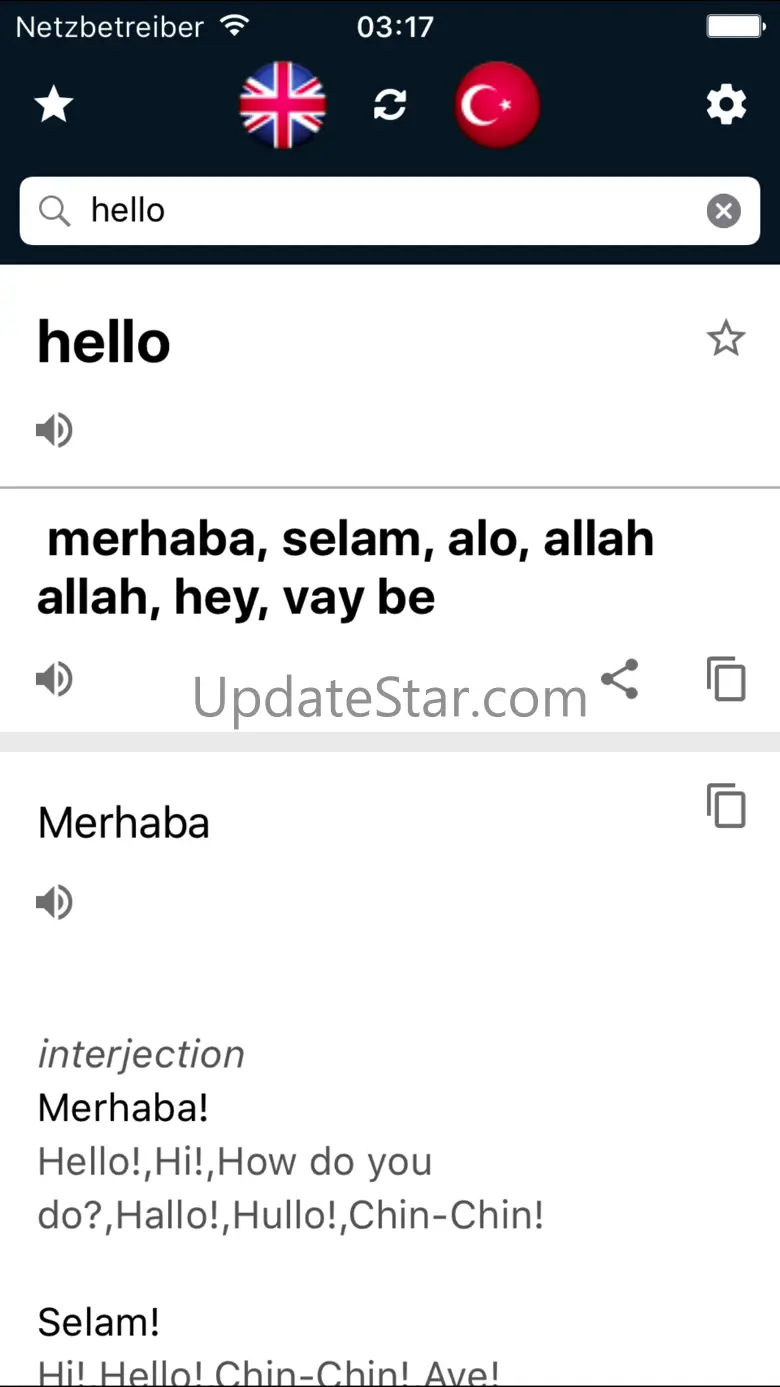Select the Selam! translation entry
780x1387 pixels.
[x=98, y=1321]
